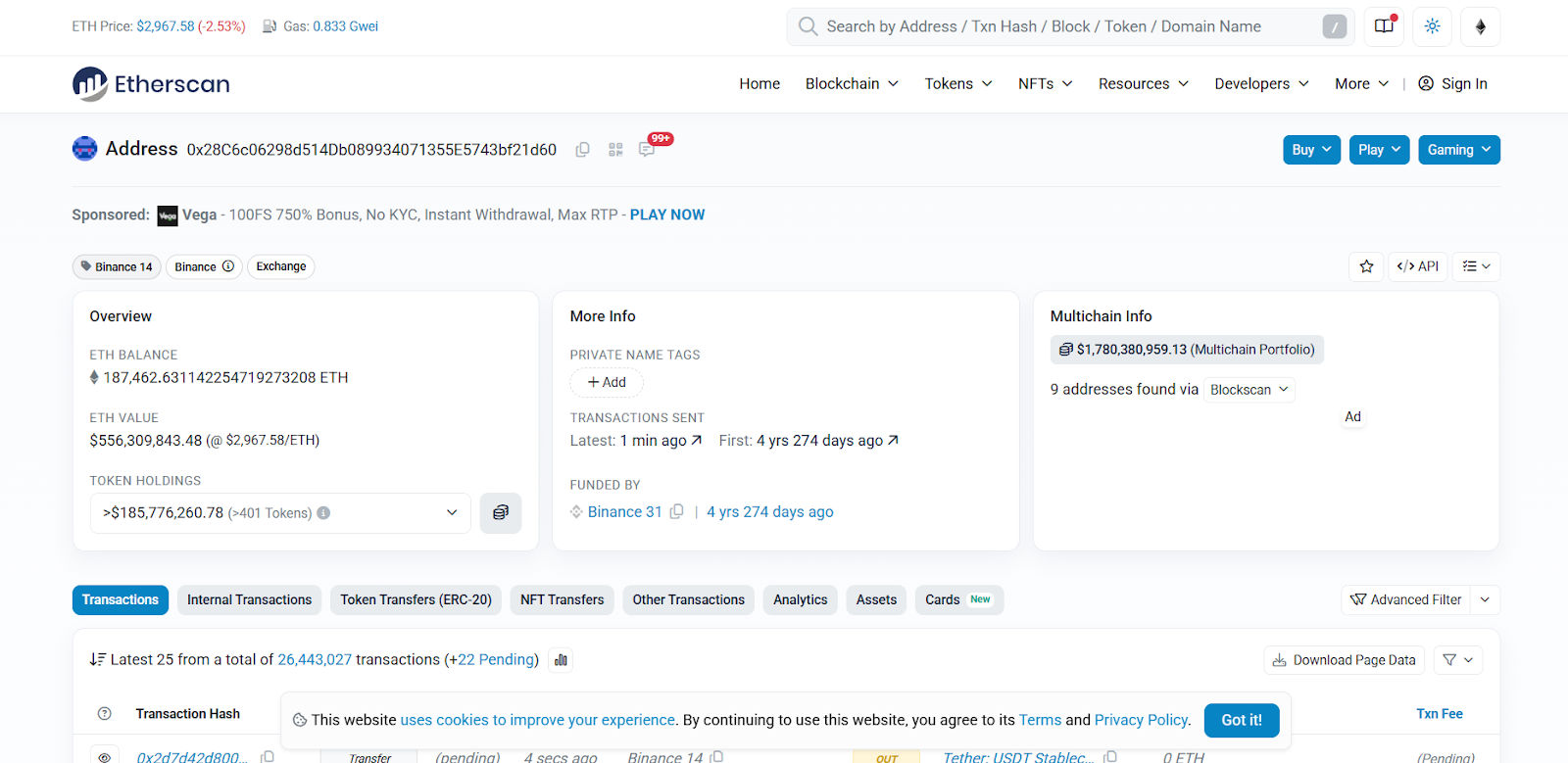This screenshot has width=1568, height=763.
Task: Open the filter funnel dropdown
Action: (x=1458, y=660)
